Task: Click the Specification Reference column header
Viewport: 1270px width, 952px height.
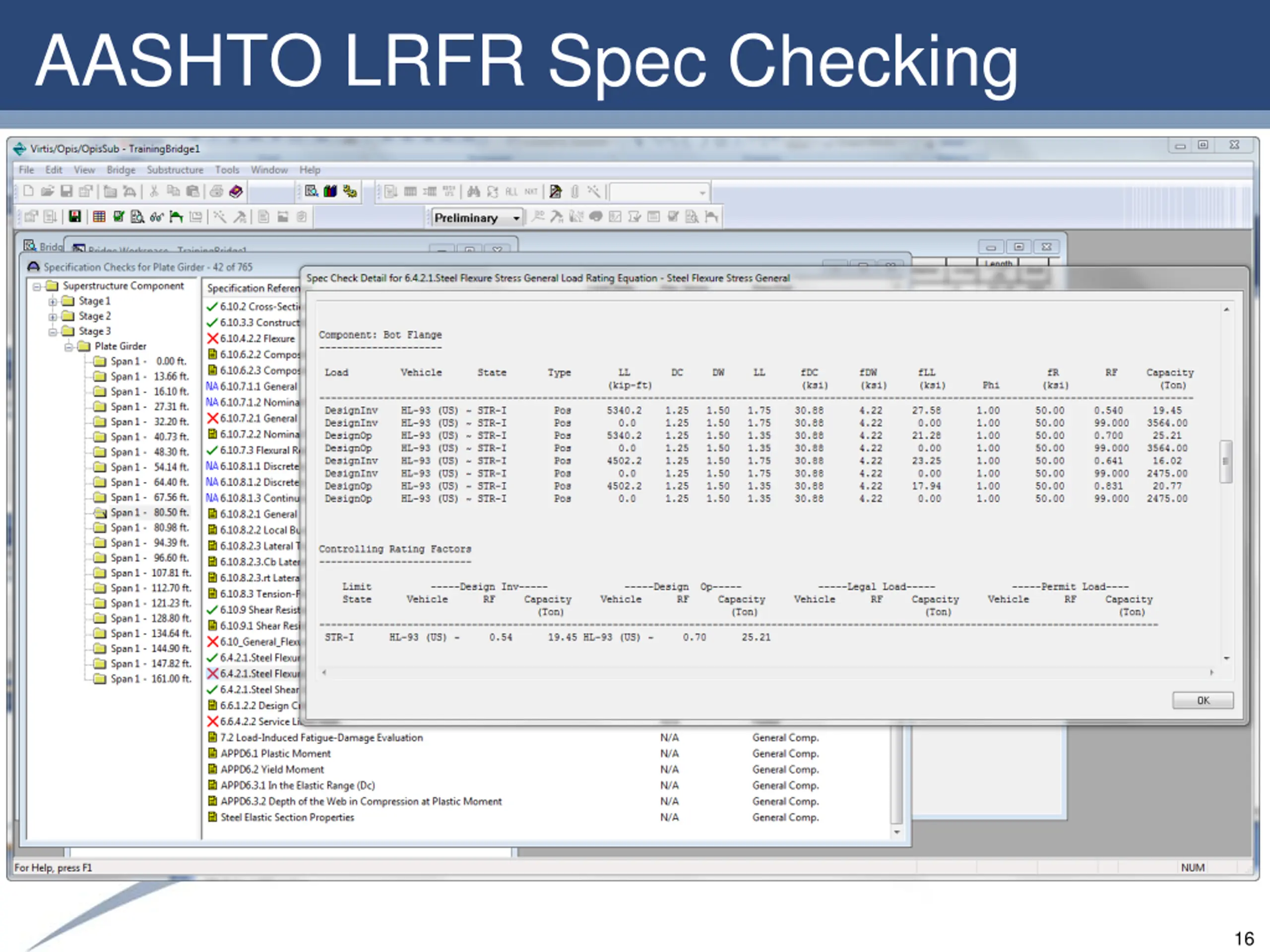Action: pyautogui.click(x=253, y=288)
